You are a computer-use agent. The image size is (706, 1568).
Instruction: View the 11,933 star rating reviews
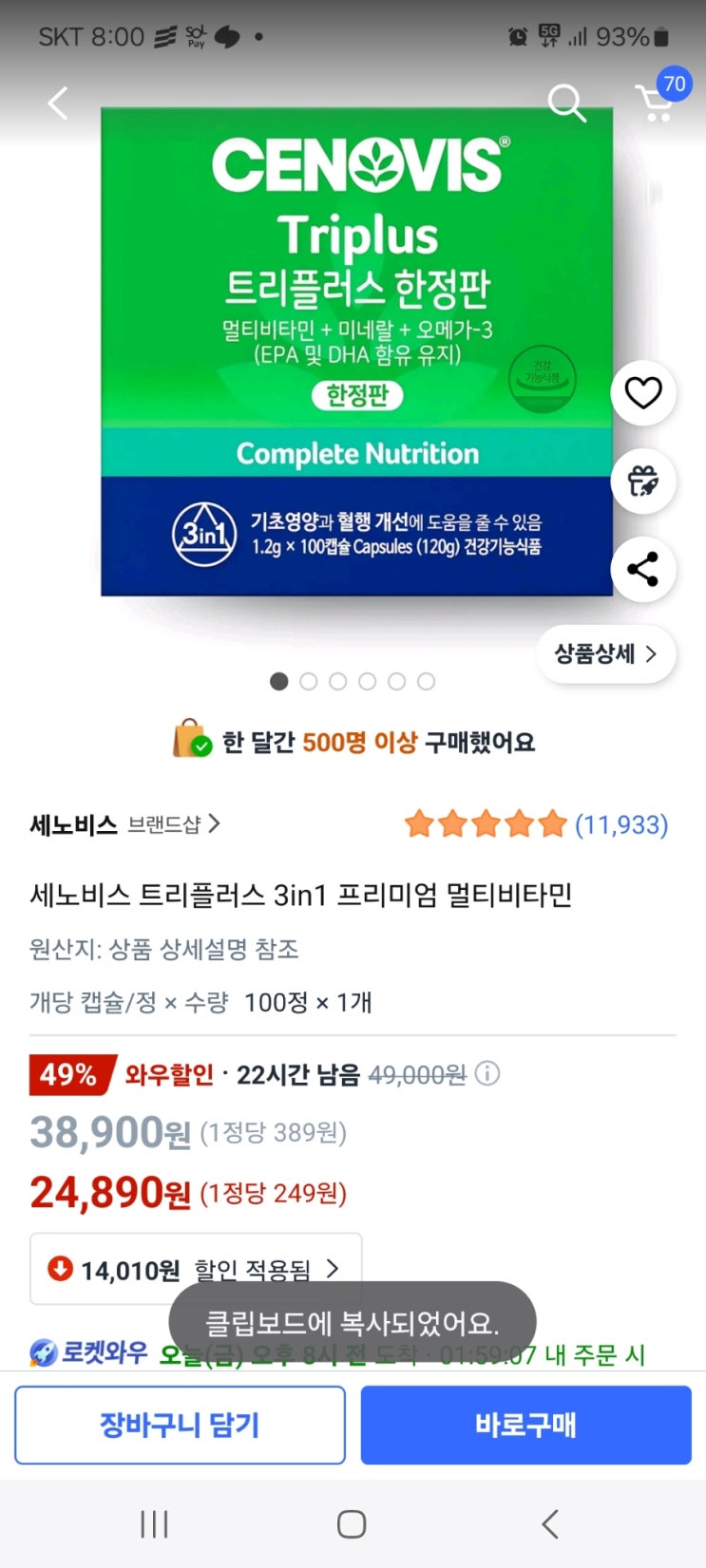[537, 823]
